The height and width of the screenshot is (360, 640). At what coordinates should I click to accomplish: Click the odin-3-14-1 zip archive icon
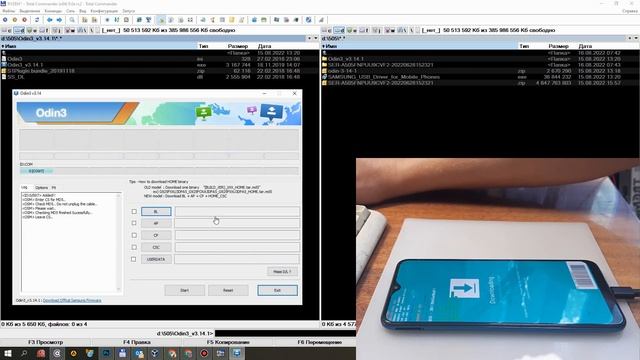[x=324, y=71]
